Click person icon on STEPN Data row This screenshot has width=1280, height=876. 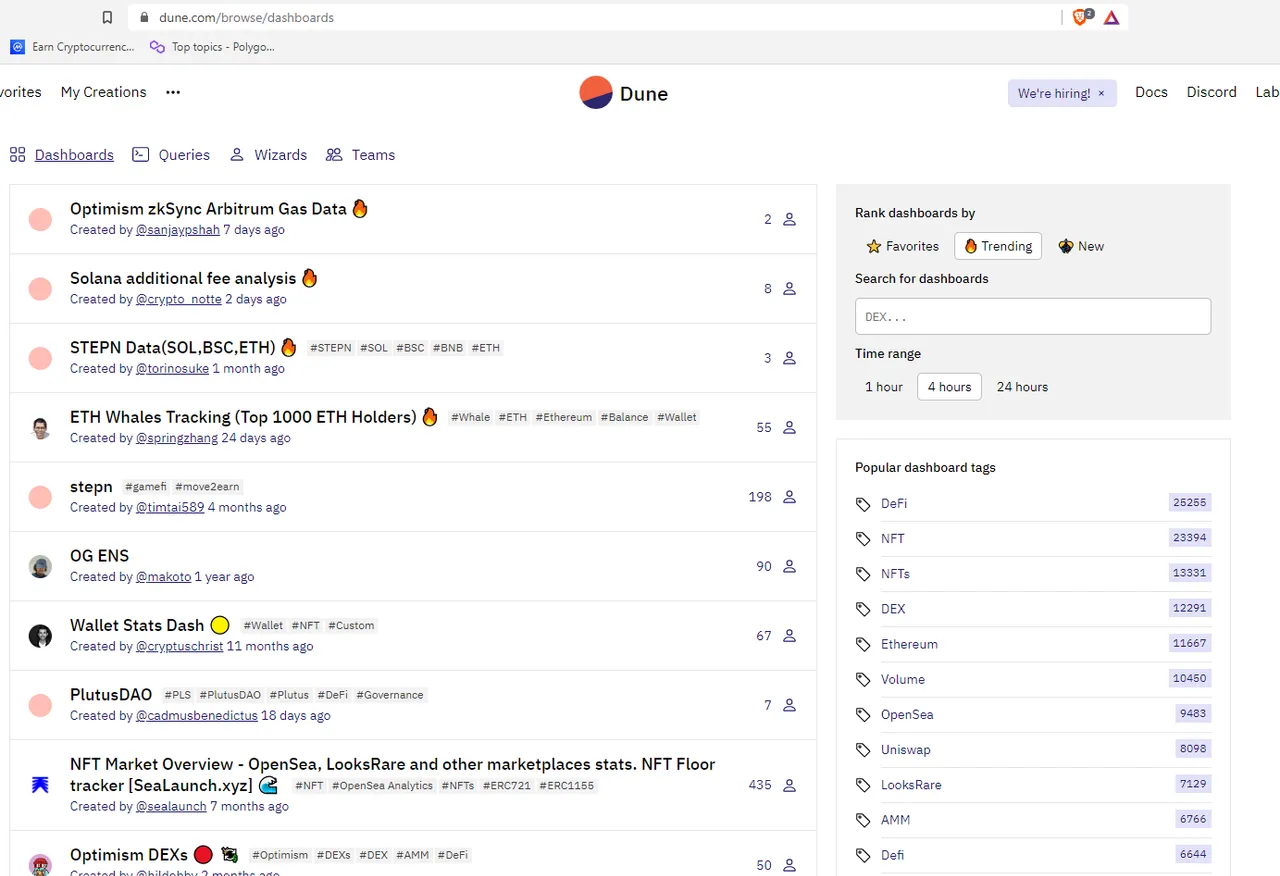coord(789,358)
